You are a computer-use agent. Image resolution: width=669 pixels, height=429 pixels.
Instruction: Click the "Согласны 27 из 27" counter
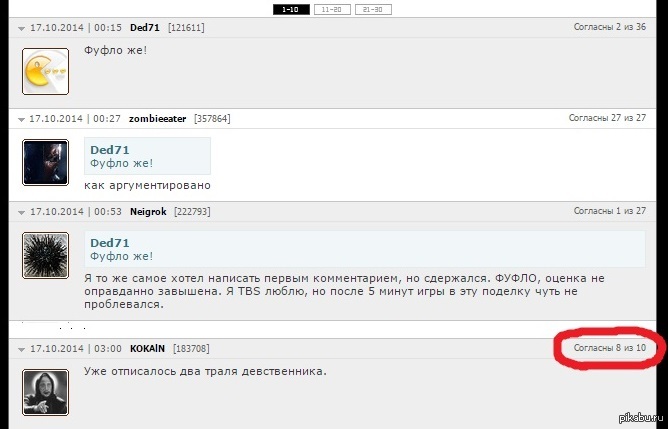(607, 118)
